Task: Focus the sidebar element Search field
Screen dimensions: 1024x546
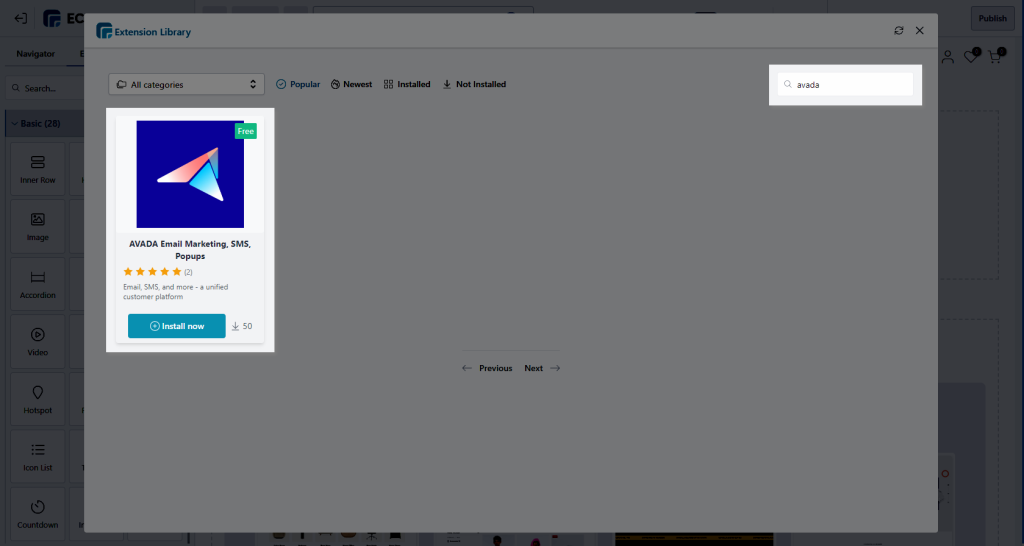Action: point(46,88)
